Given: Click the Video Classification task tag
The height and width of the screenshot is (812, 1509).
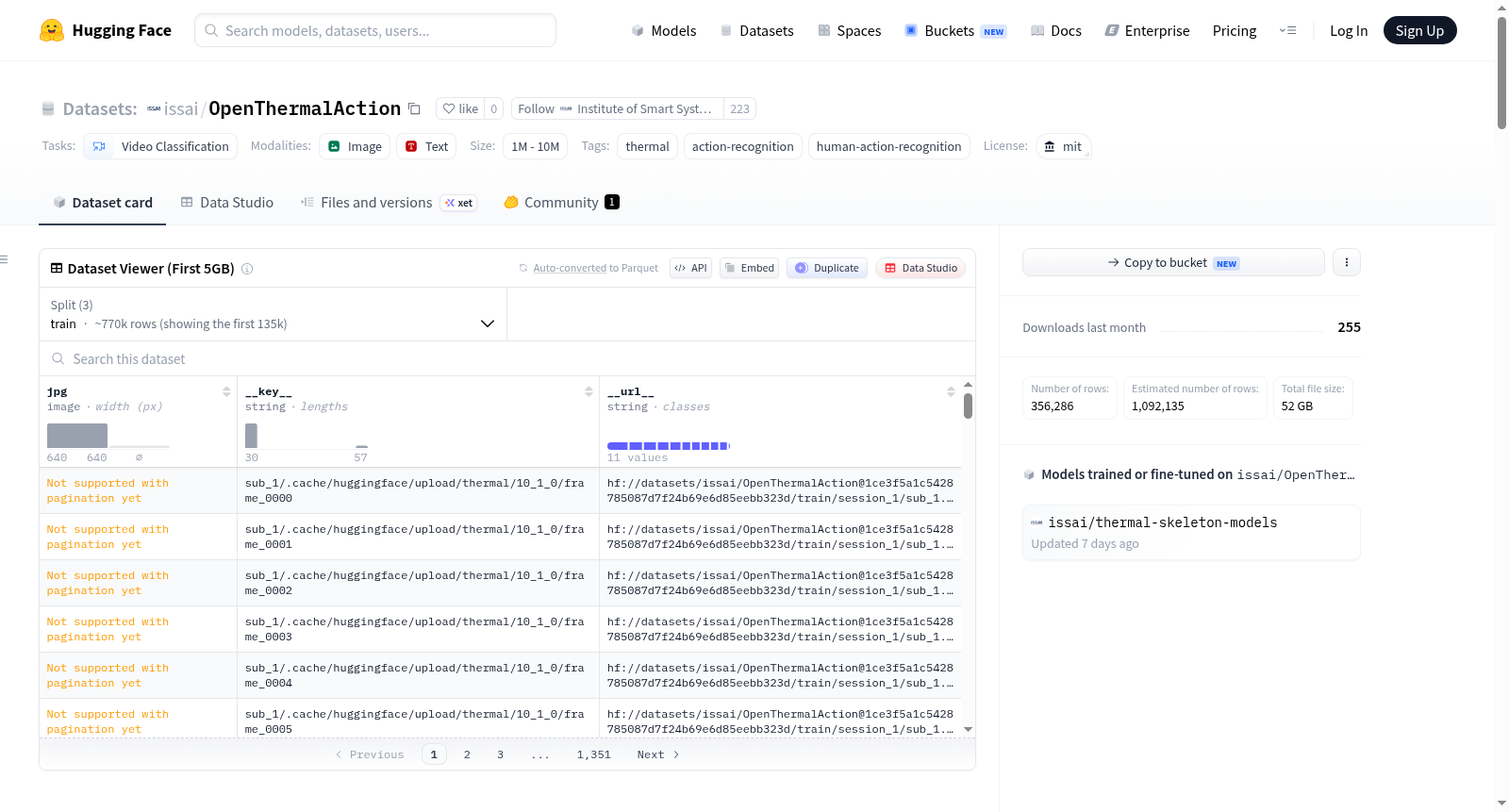Looking at the screenshot, I should (160, 146).
